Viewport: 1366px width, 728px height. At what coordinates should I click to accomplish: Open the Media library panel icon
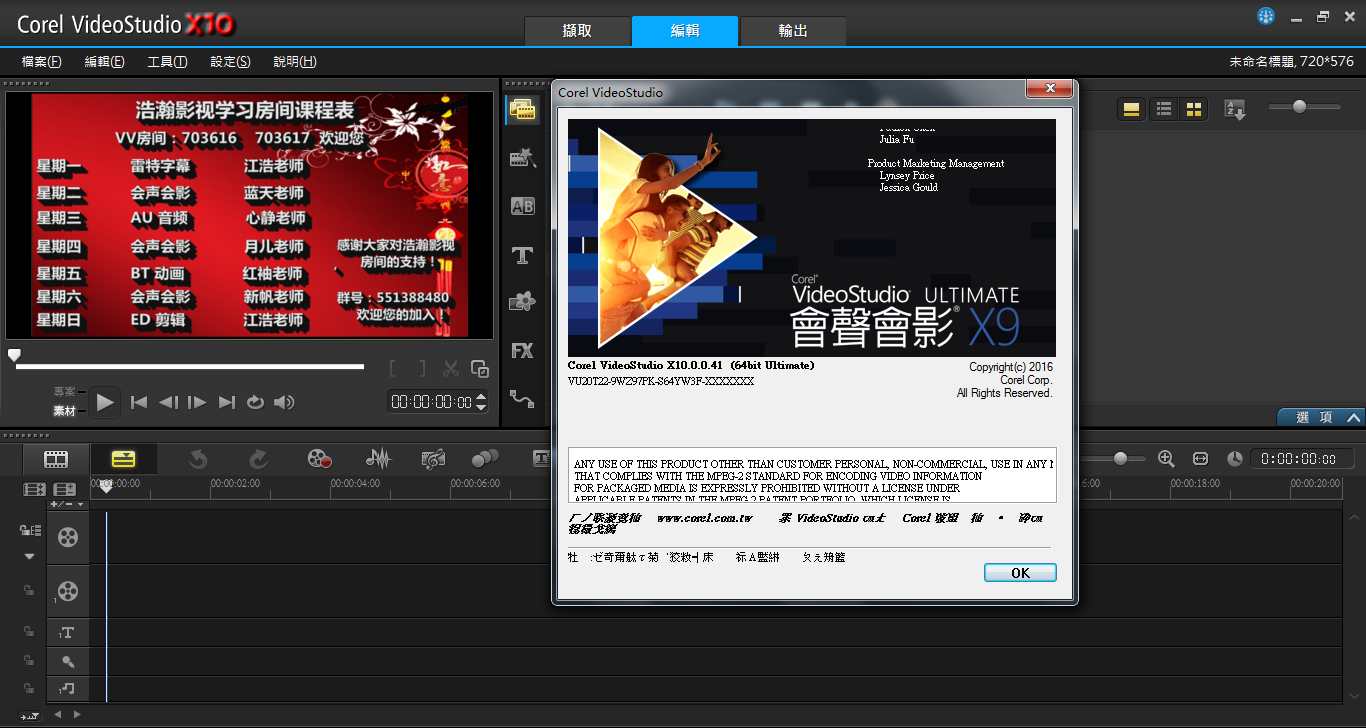(522, 109)
